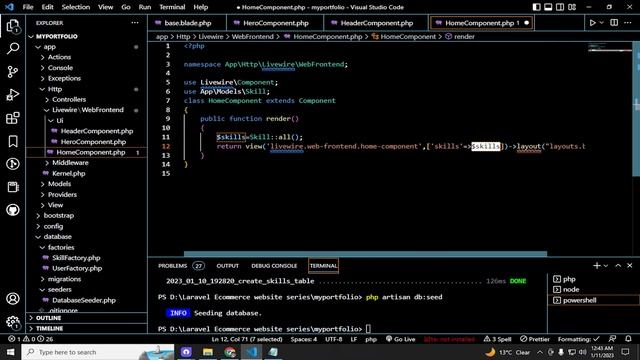Open HeaderComponent.php in explorer tree
Screen dimensions: 640x360
coord(87,131)
